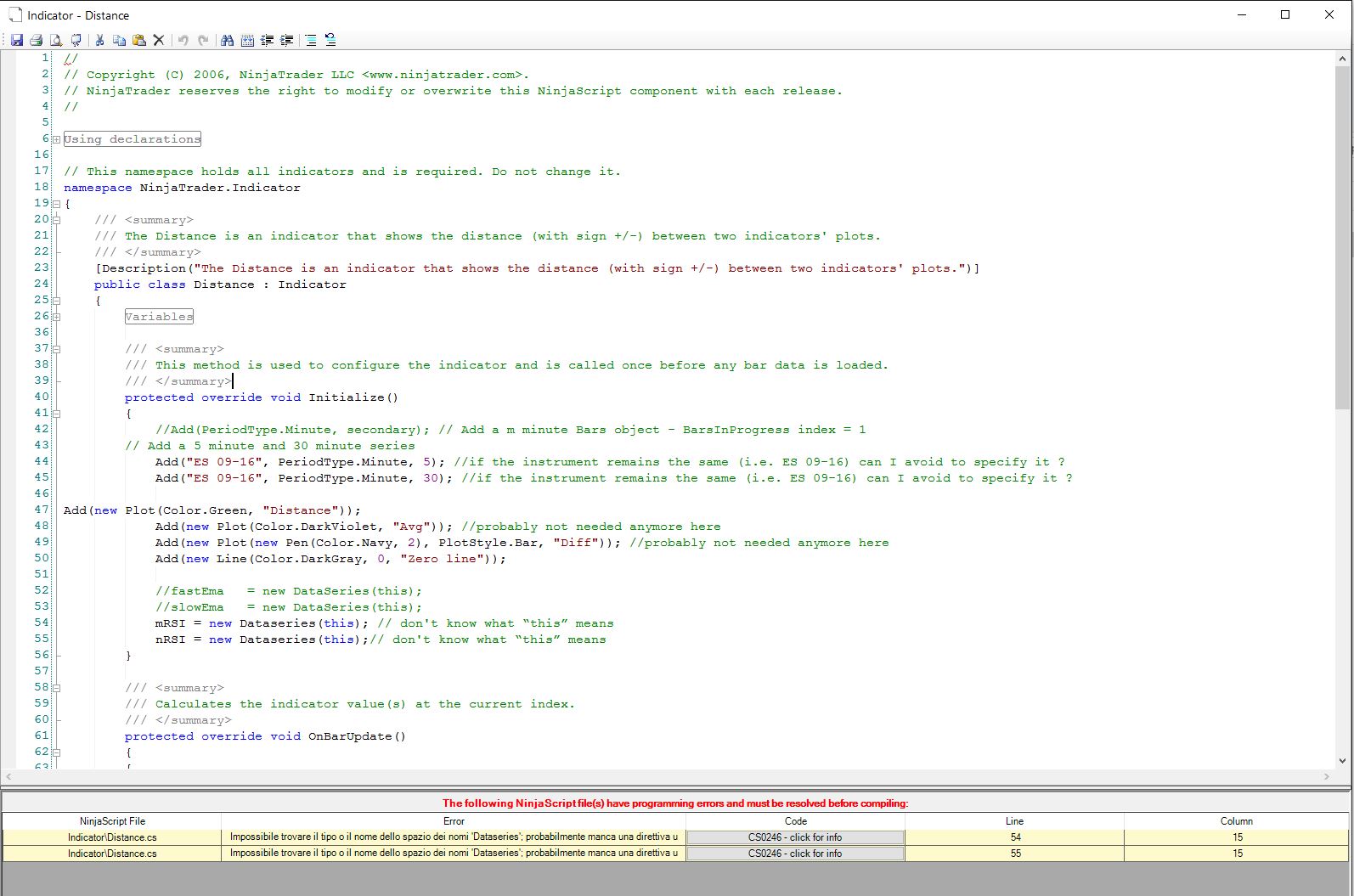This screenshot has height=896, width=1354.
Task: Click the horizontal scrollbar left arrow
Action: (8, 776)
